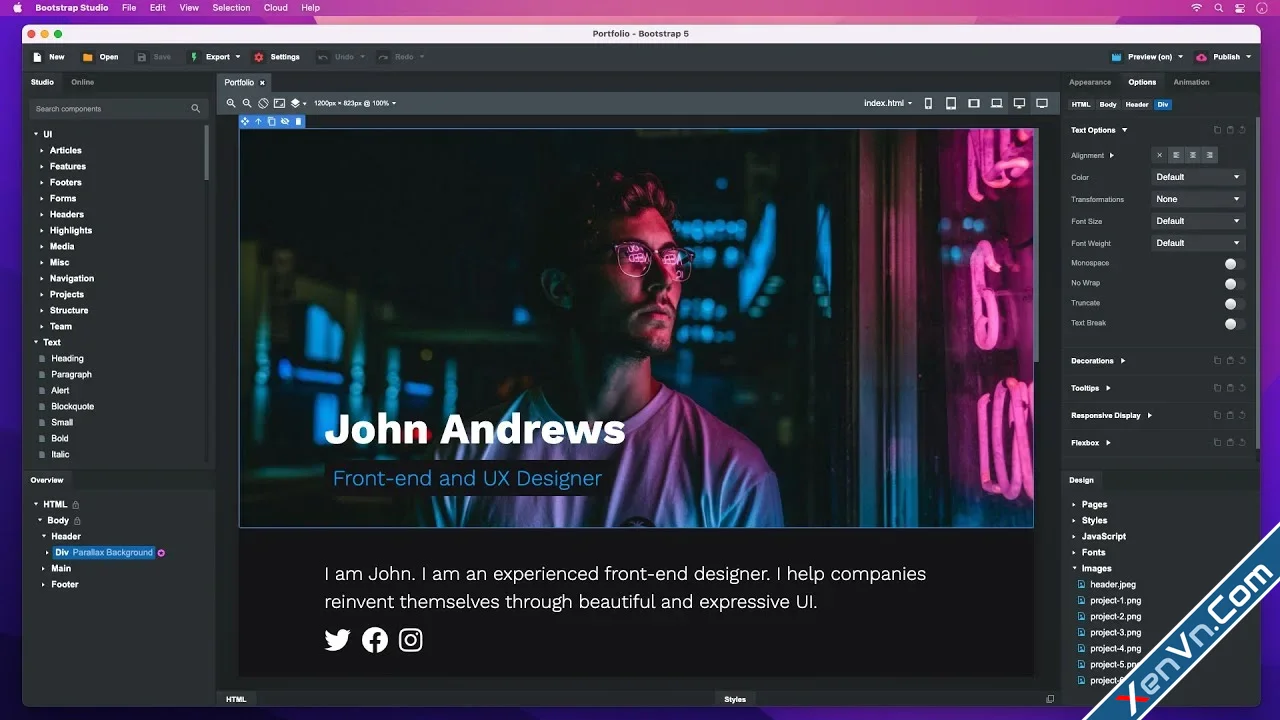Select the desktop monitor device preview
This screenshot has width=1280, height=720.
click(x=1019, y=103)
